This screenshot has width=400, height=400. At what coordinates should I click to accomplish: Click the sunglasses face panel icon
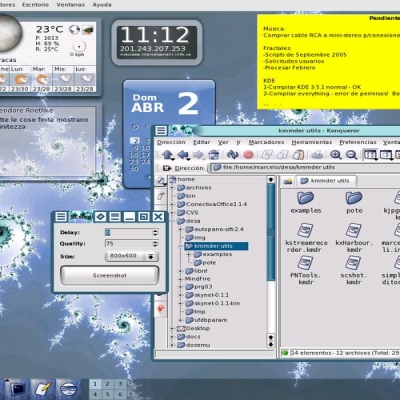[68, 389]
